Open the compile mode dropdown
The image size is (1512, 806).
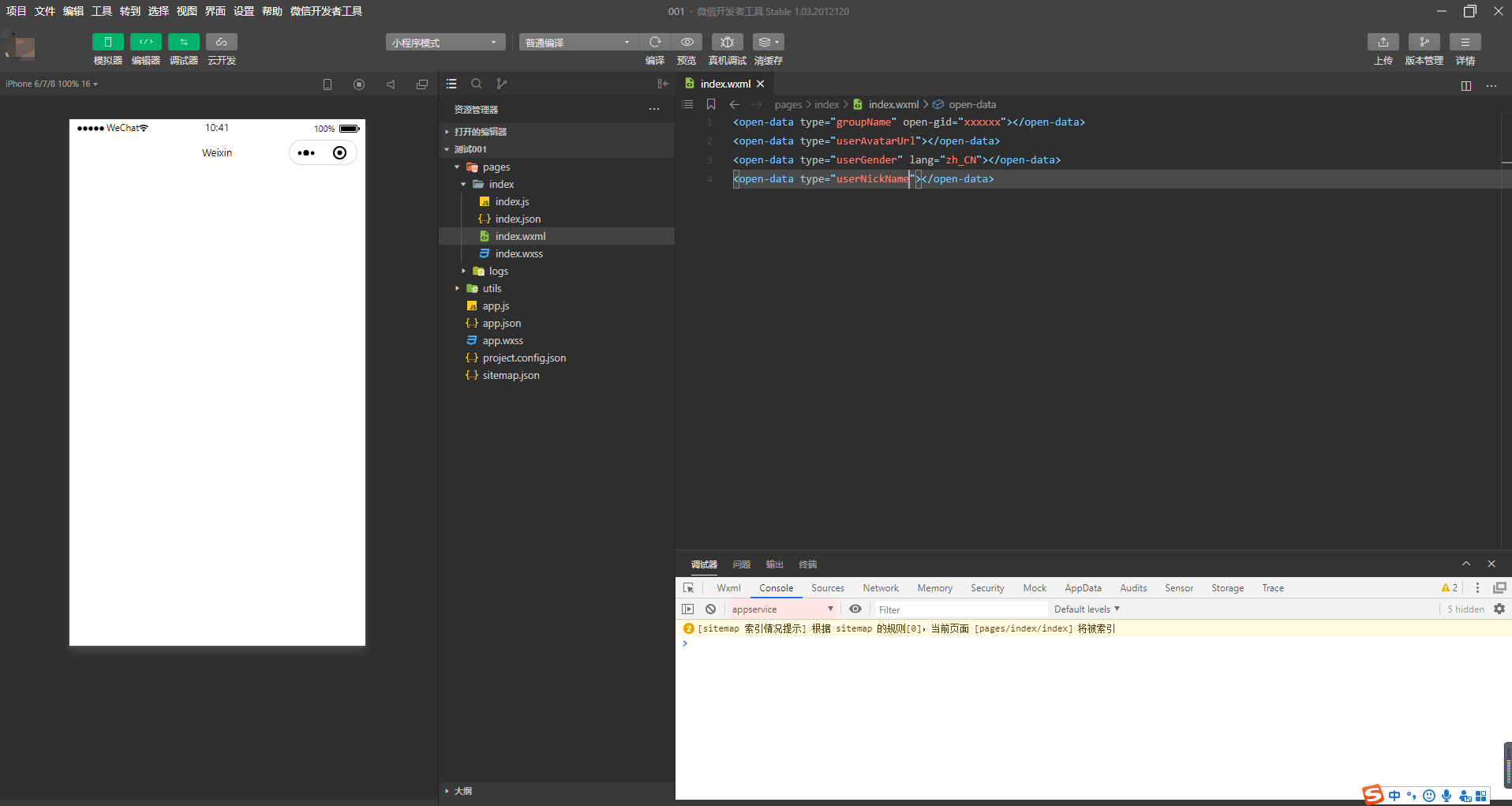pos(578,43)
